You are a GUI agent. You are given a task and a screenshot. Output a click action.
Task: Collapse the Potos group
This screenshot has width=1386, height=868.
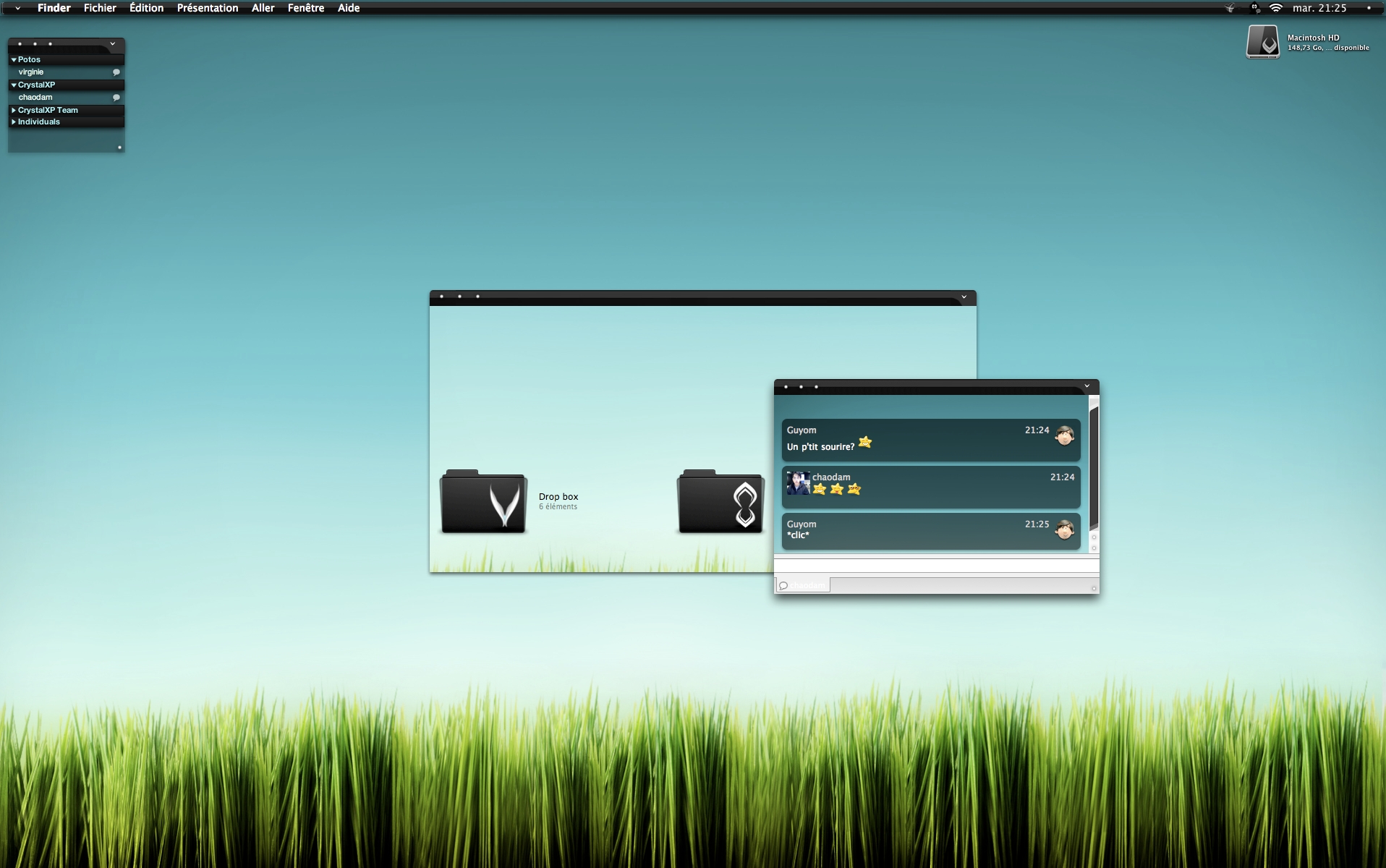pyautogui.click(x=14, y=59)
